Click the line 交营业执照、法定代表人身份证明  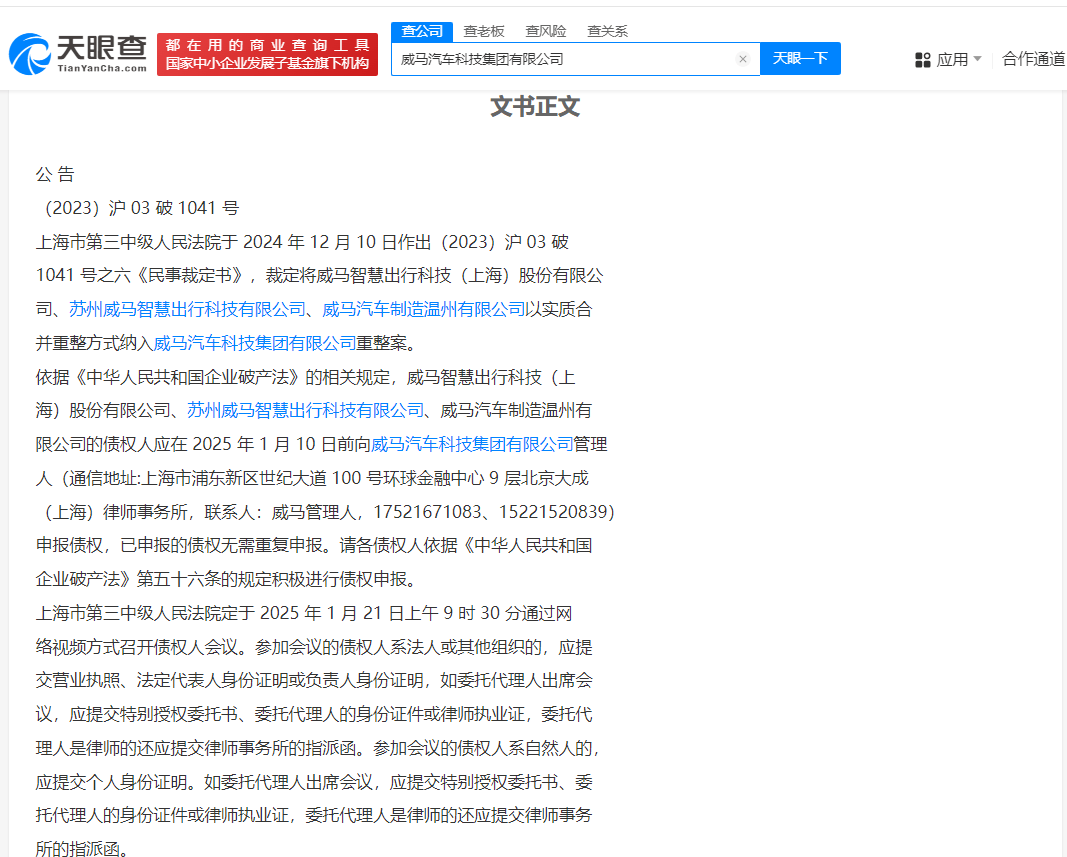(x=314, y=680)
